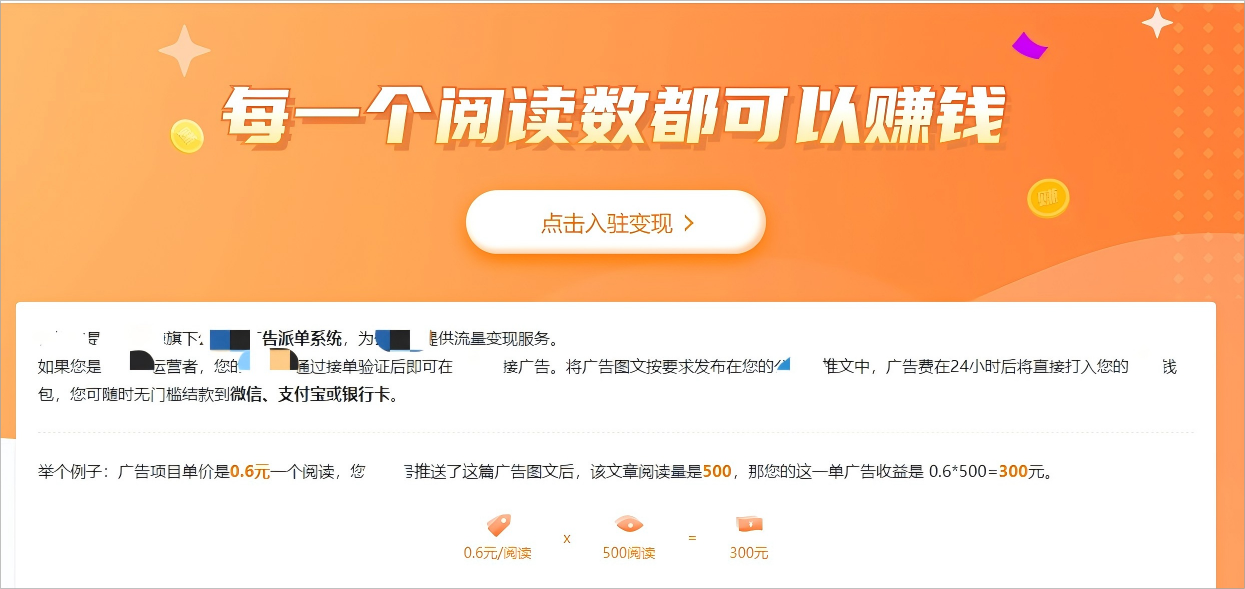Click the 点击入驻变现 button
1245x589 pixels.
coord(615,222)
